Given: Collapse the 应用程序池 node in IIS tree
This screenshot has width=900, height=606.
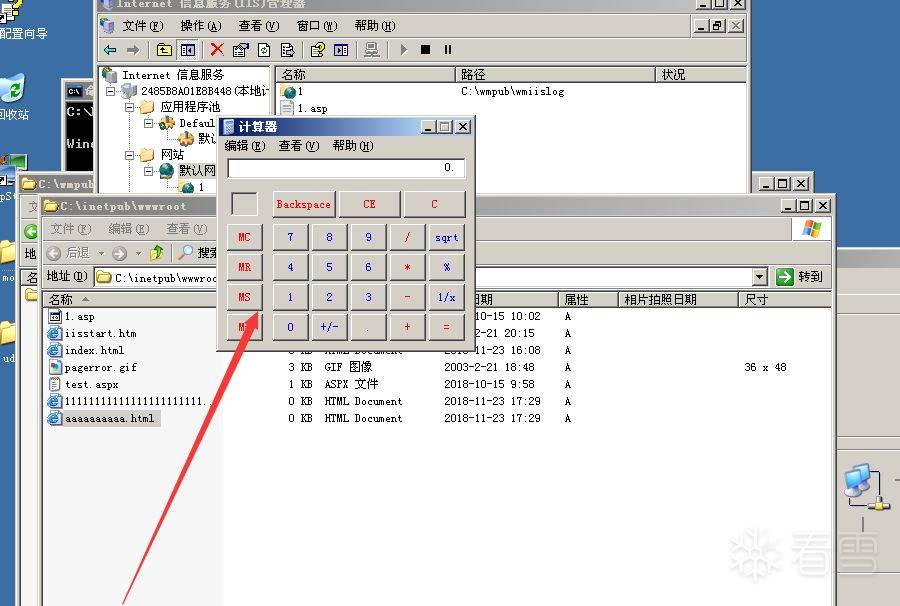Looking at the screenshot, I should point(130,107).
